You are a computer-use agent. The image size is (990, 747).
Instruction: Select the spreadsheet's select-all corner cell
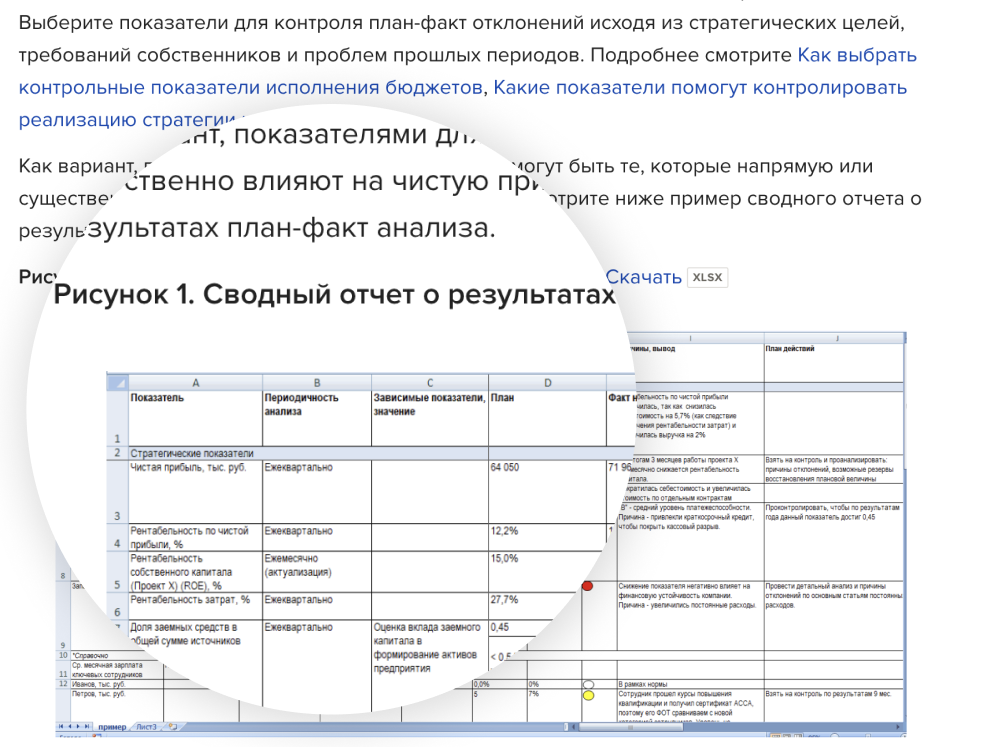[x=117, y=383]
